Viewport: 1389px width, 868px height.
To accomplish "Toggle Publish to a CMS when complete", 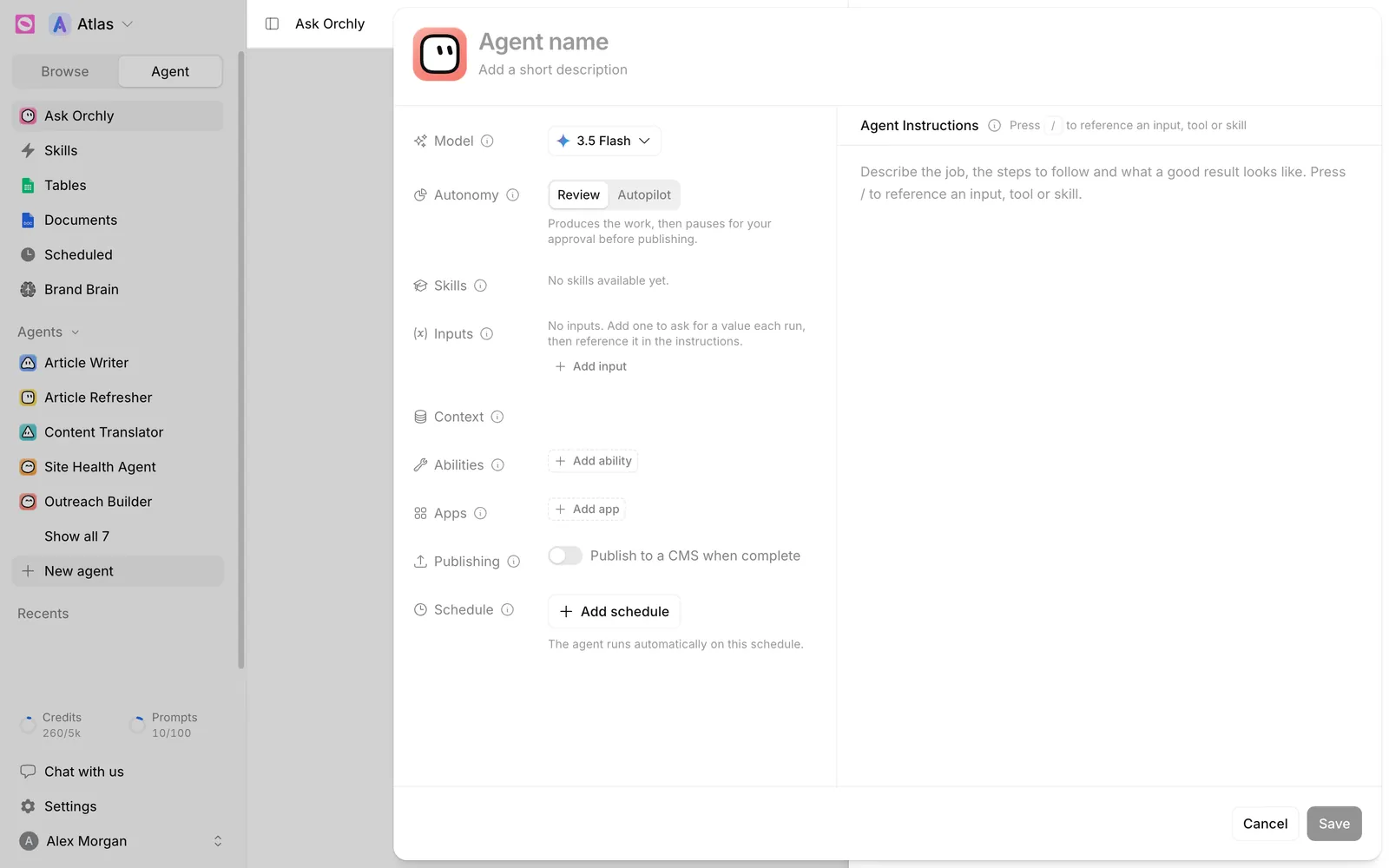I will [x=565, y=556].
